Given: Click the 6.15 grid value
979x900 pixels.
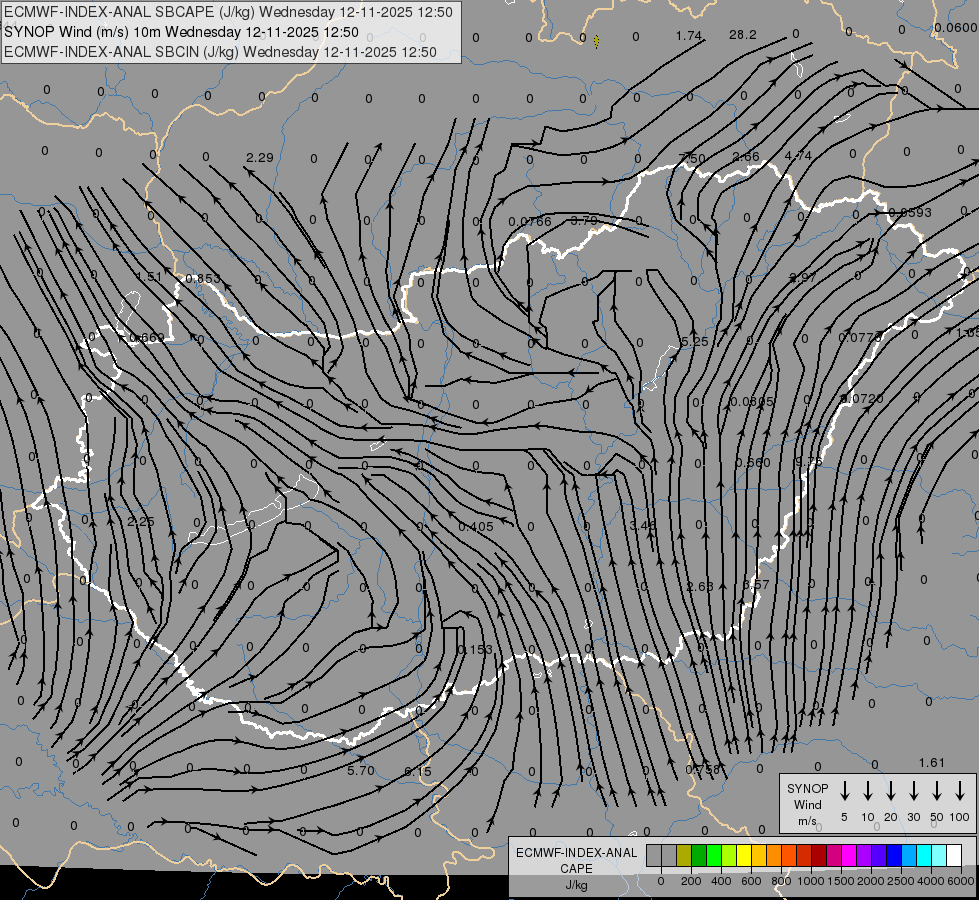Looking at the screenshot, I should coord(418,771).
